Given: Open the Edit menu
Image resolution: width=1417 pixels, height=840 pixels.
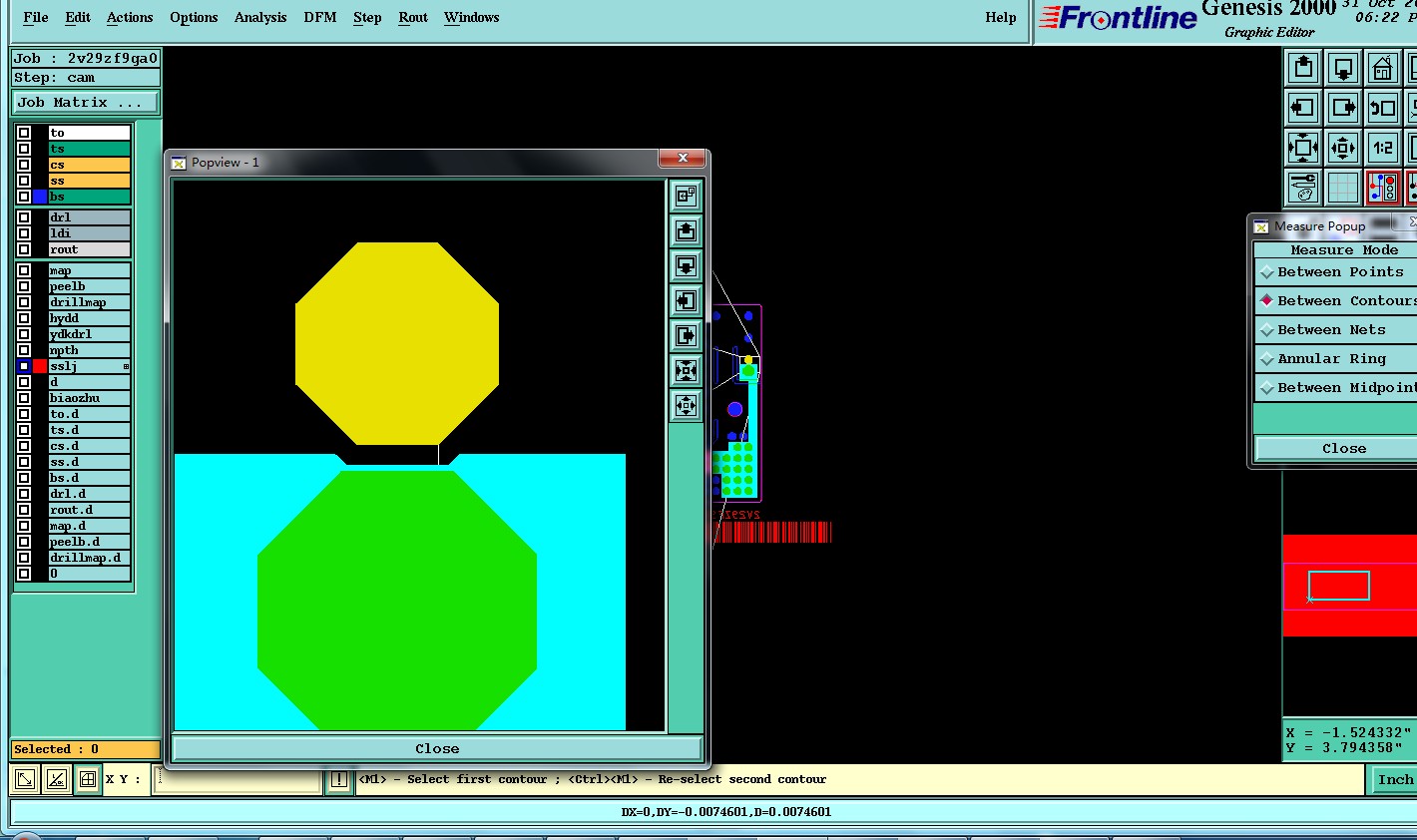Looking at the screenshot, I should click(78, 17).
